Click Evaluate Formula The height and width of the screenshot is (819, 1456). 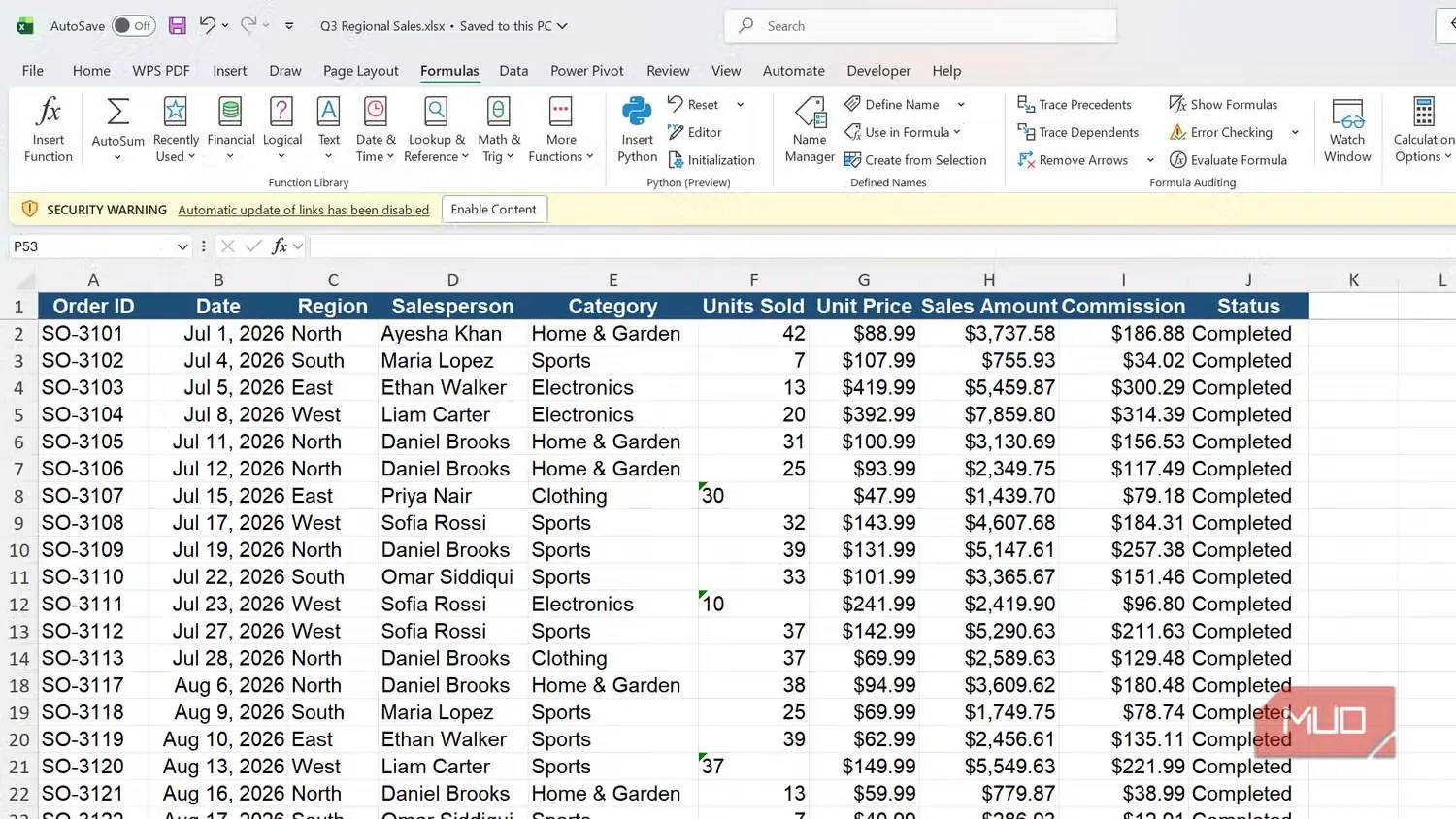pos(1228,160)
